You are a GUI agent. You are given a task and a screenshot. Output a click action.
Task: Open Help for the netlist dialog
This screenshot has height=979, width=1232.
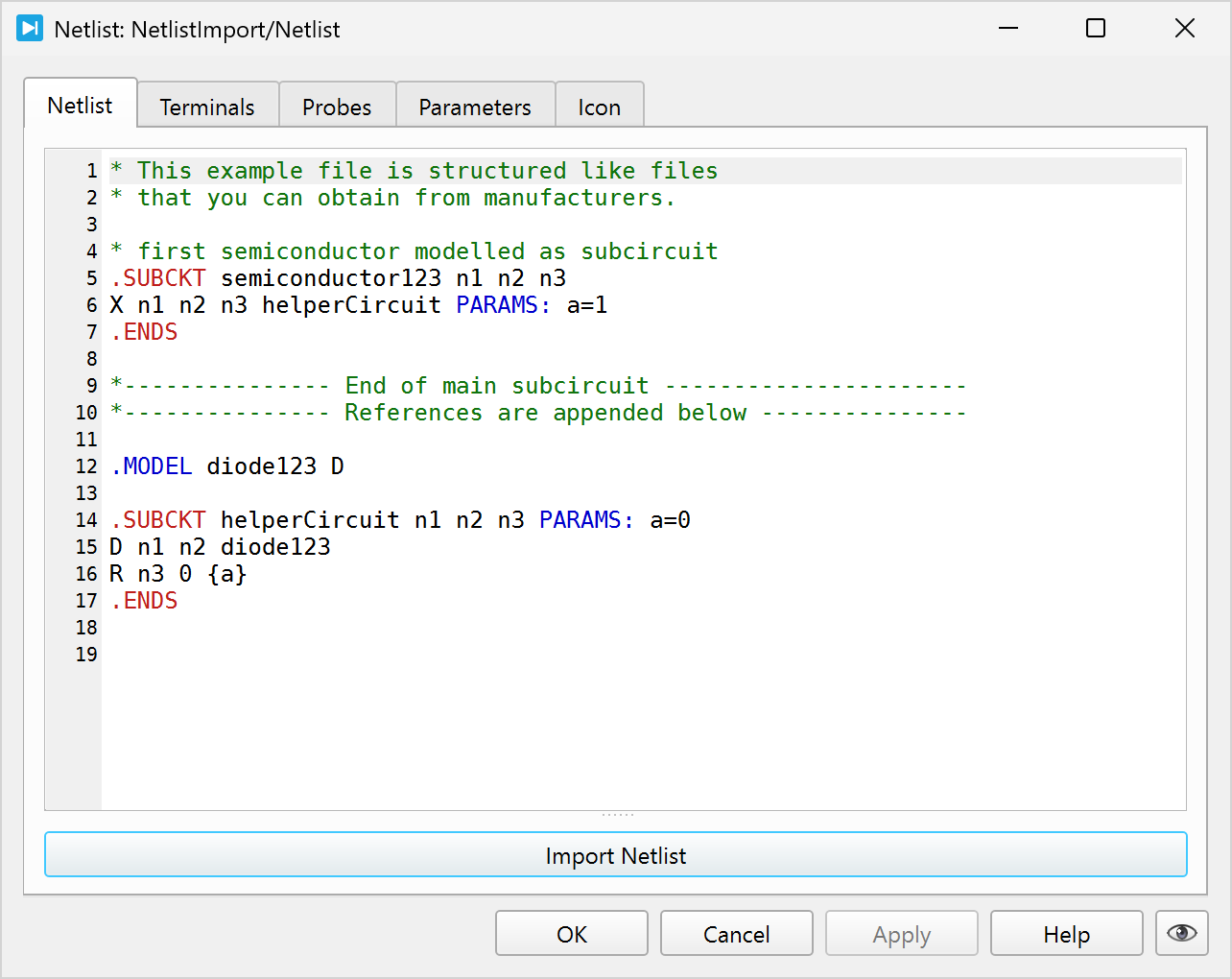1066,934
